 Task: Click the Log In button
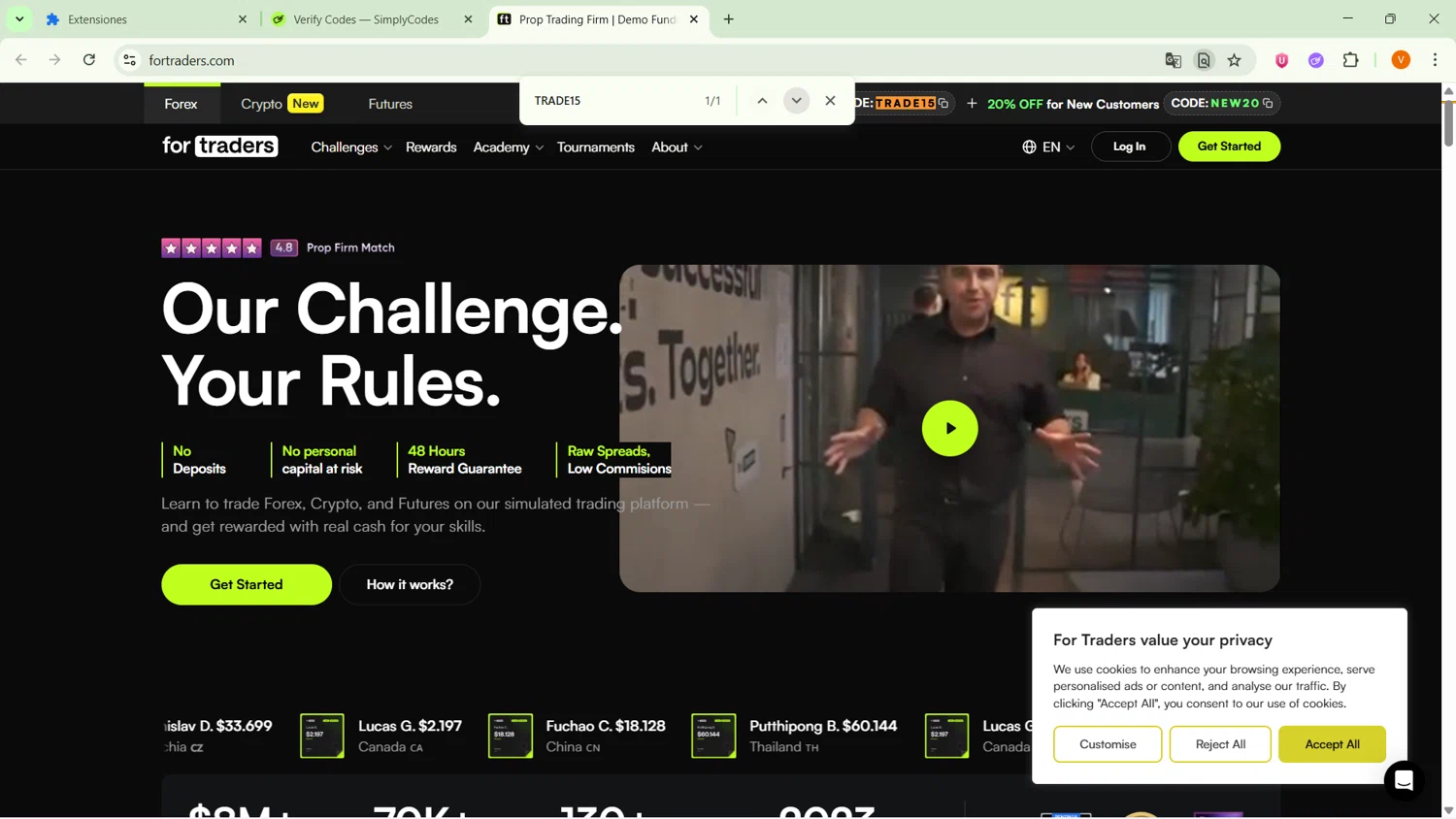[x=1130, y=147]
